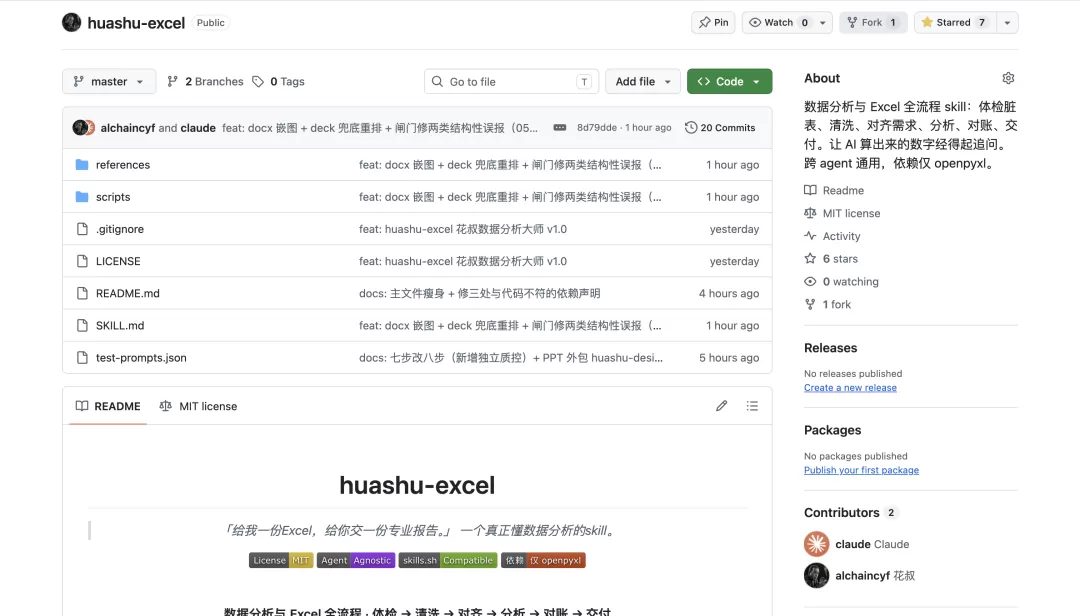This screenshot has width=1080, height=616.
Task: Open the Activity link
Action: [x=832, y=236]
